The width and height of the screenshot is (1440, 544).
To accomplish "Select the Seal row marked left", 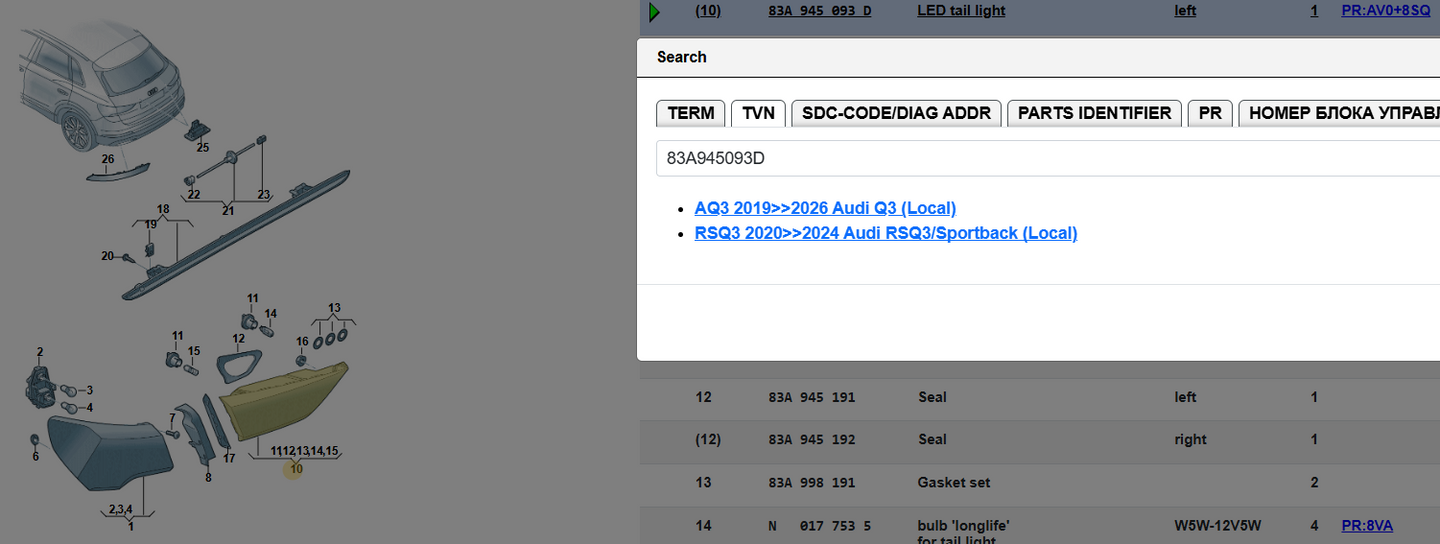I will click(1040, 397).
